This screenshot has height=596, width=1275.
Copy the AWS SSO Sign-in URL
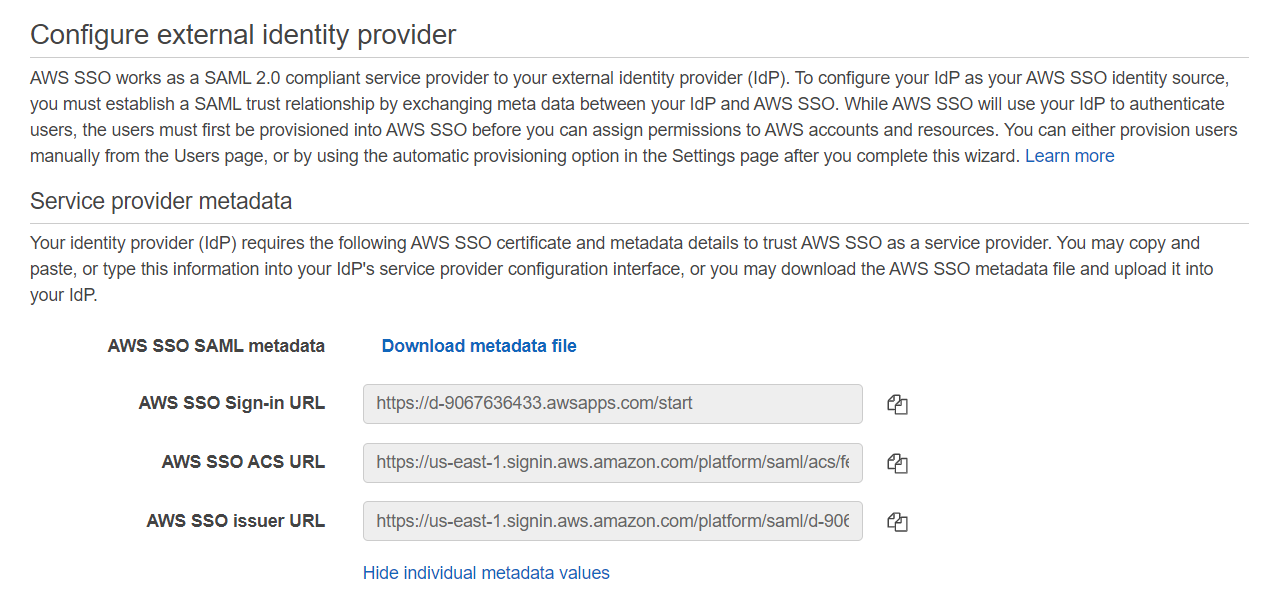(x=897, y=404)
